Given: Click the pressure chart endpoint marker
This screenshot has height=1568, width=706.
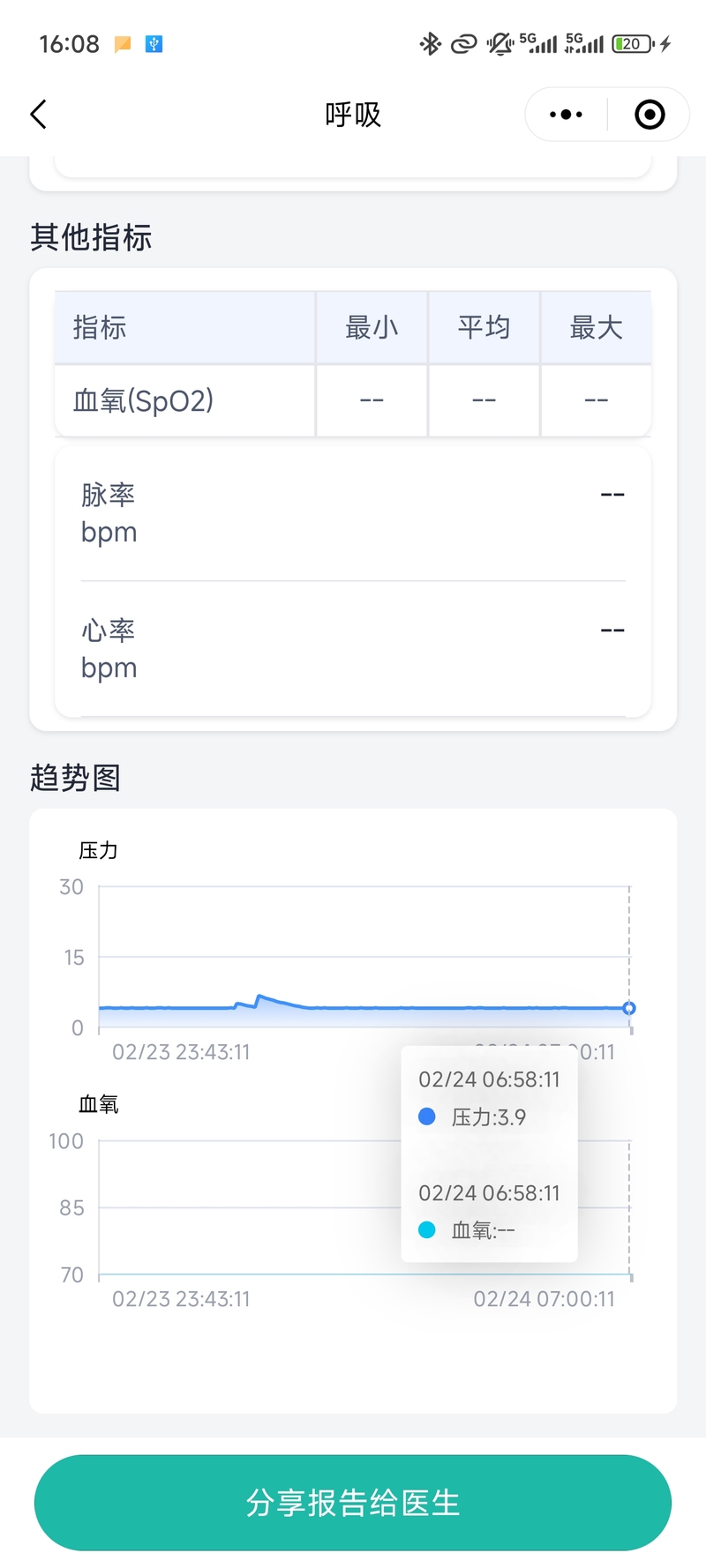Looking at the screenshot, I should (629, 1008).
